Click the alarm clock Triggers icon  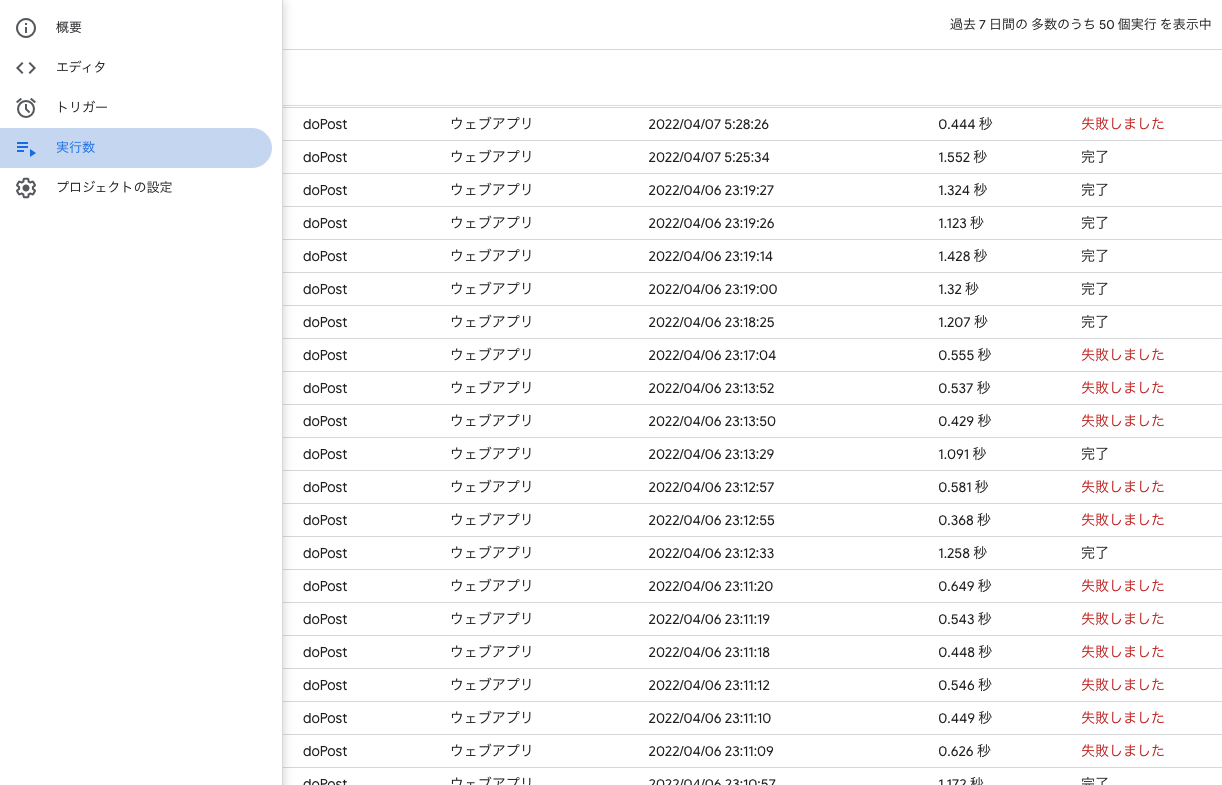[x=26, y=108]
